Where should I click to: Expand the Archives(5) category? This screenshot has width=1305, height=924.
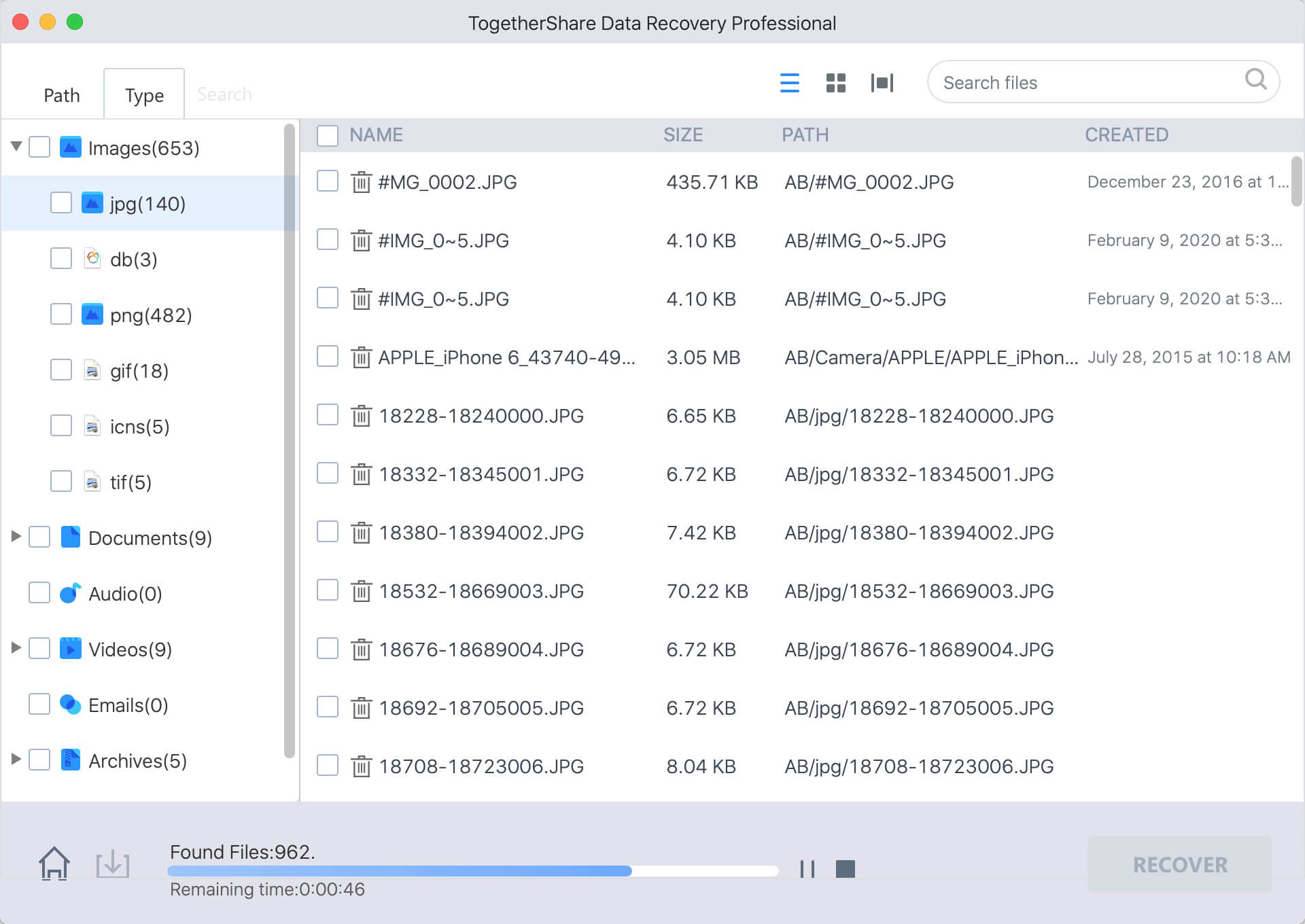click(15, 759)
